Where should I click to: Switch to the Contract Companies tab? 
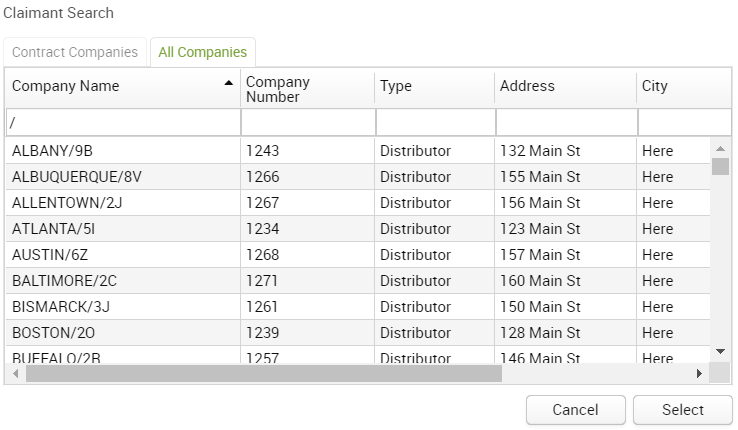(x=75, y=52)
